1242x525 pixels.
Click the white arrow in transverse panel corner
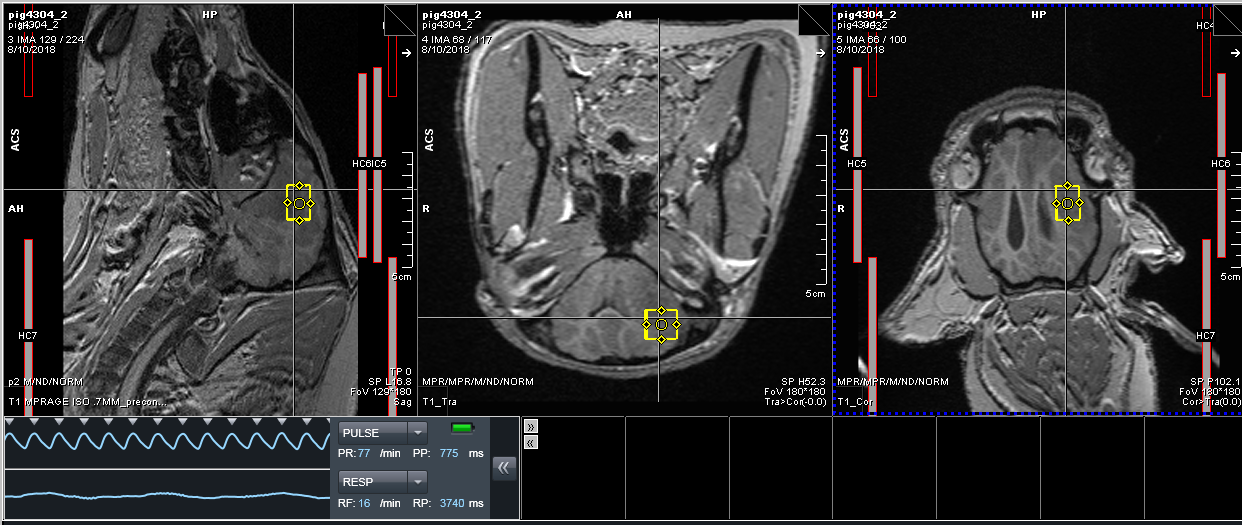pos(820,53)
